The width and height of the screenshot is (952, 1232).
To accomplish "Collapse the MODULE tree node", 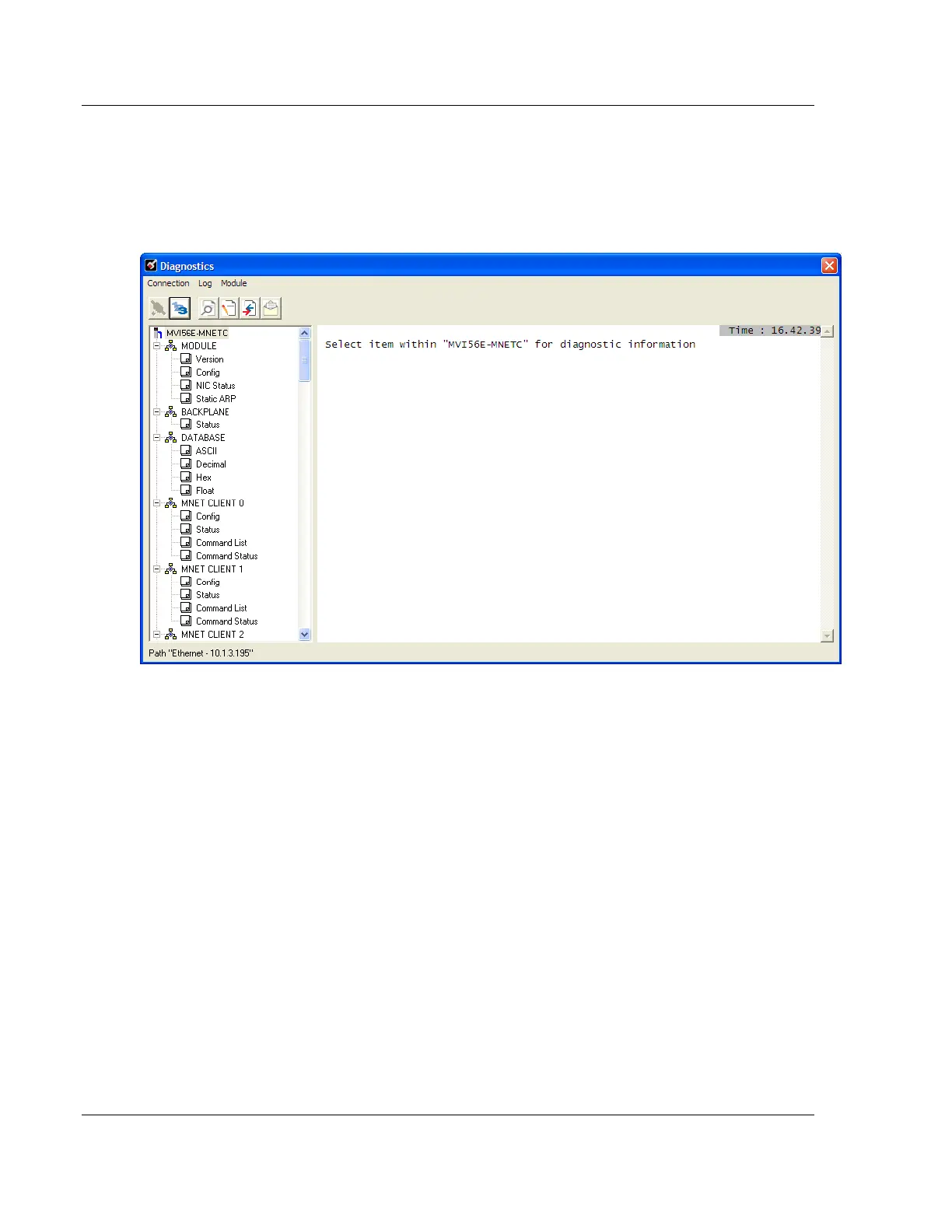I will tap(156, 345).
